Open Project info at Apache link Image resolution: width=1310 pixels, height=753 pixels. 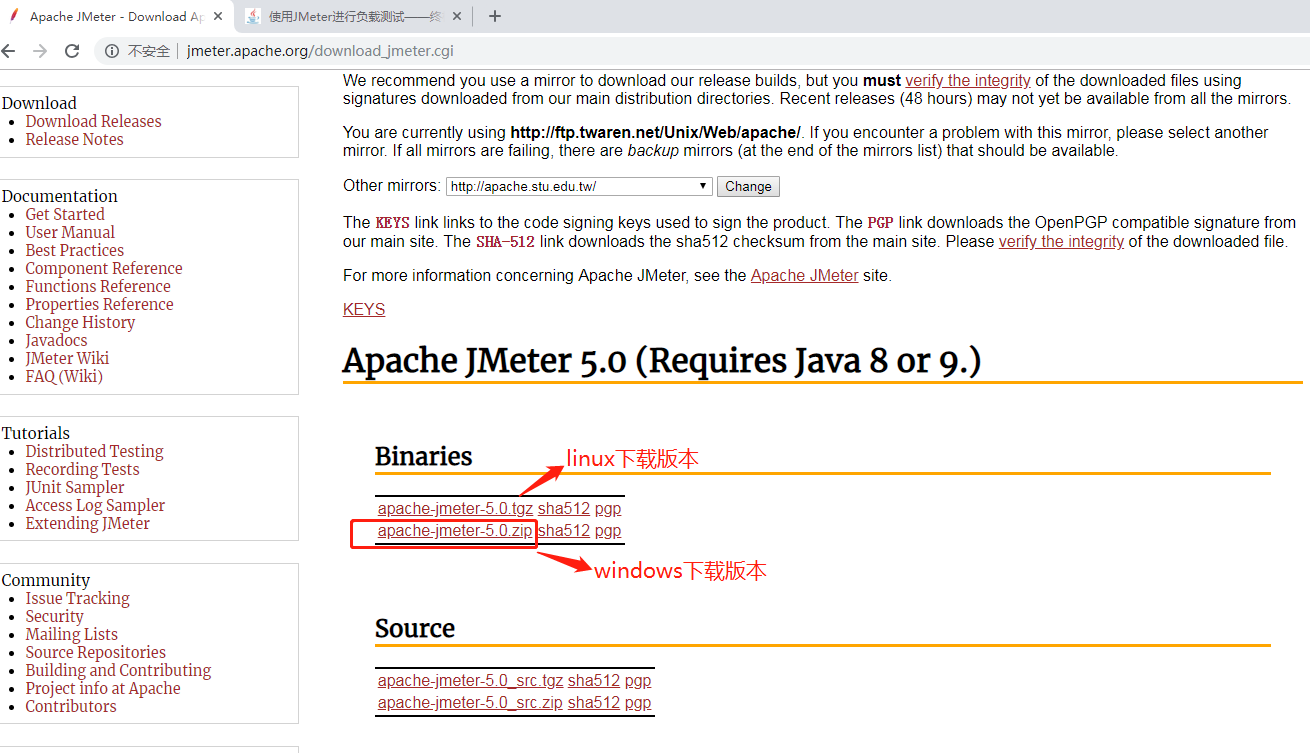(103, 688)
